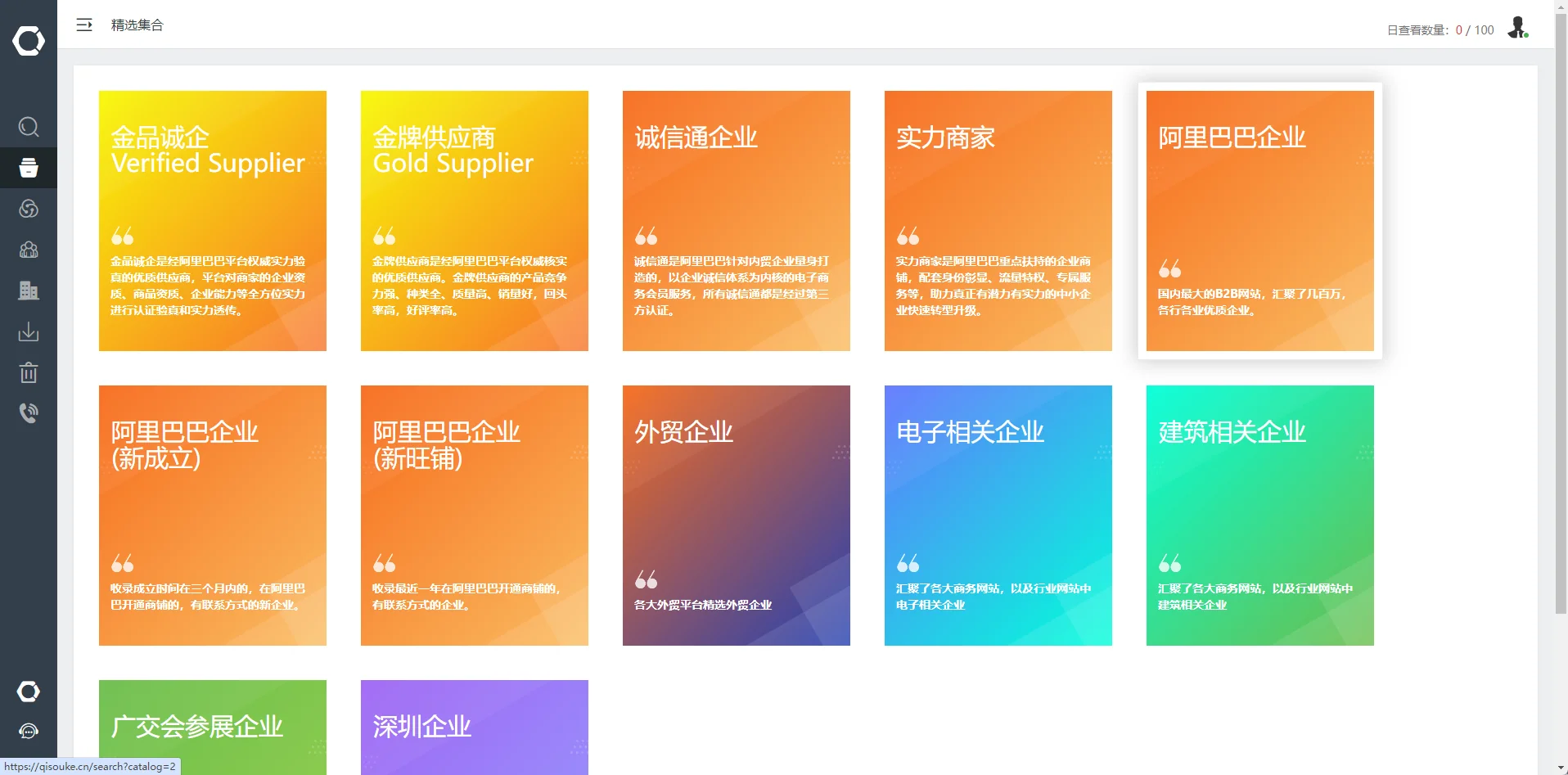Viewport: 1568px width, 775px height.
Task: Click the page vertical scrollbar
Action: click(1561, 315)
